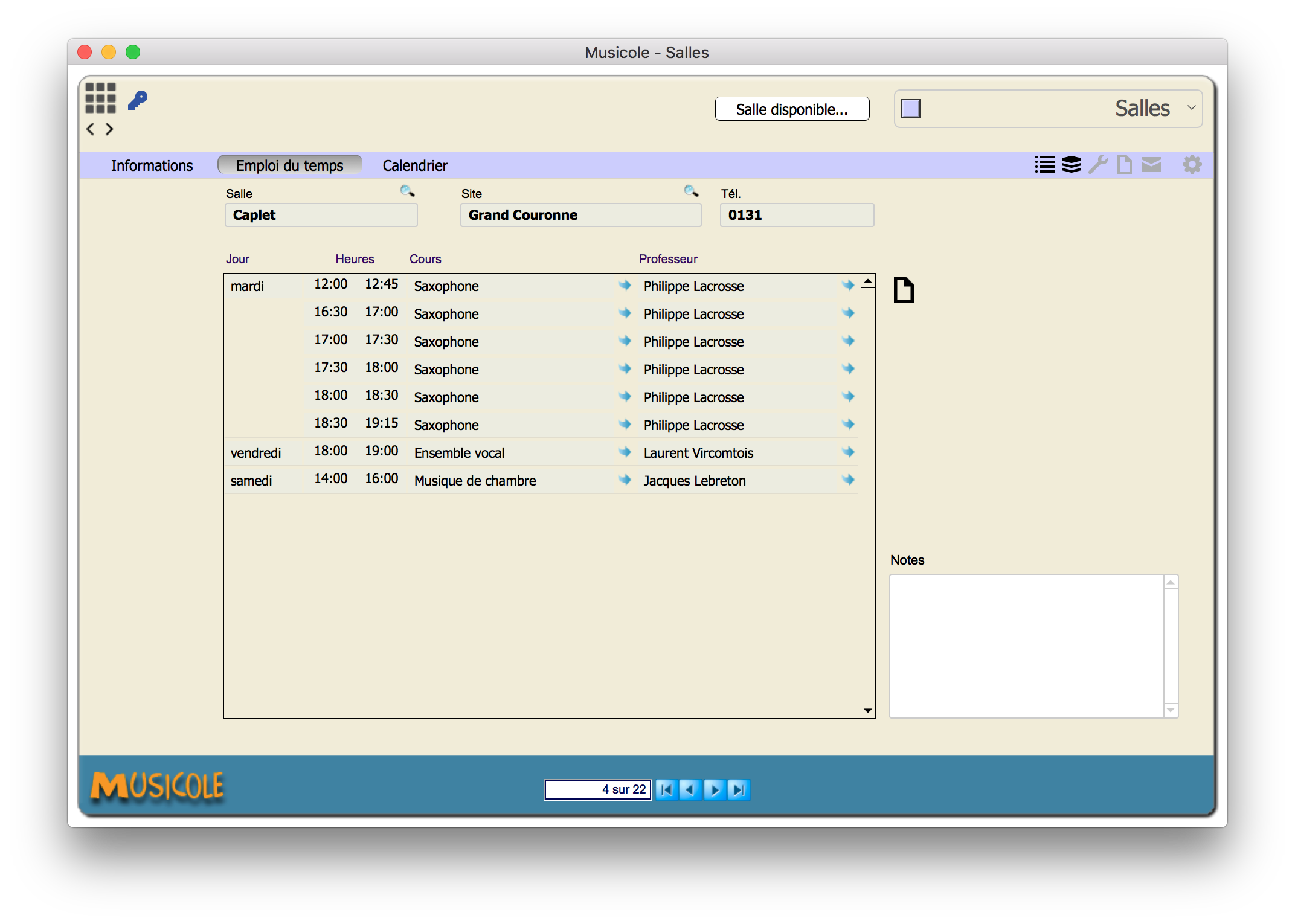Image resolution: width=1295 pixels, height=924 pixels.
Task: Click the 12:45 end time cell
Action: (x=382, y=284)
